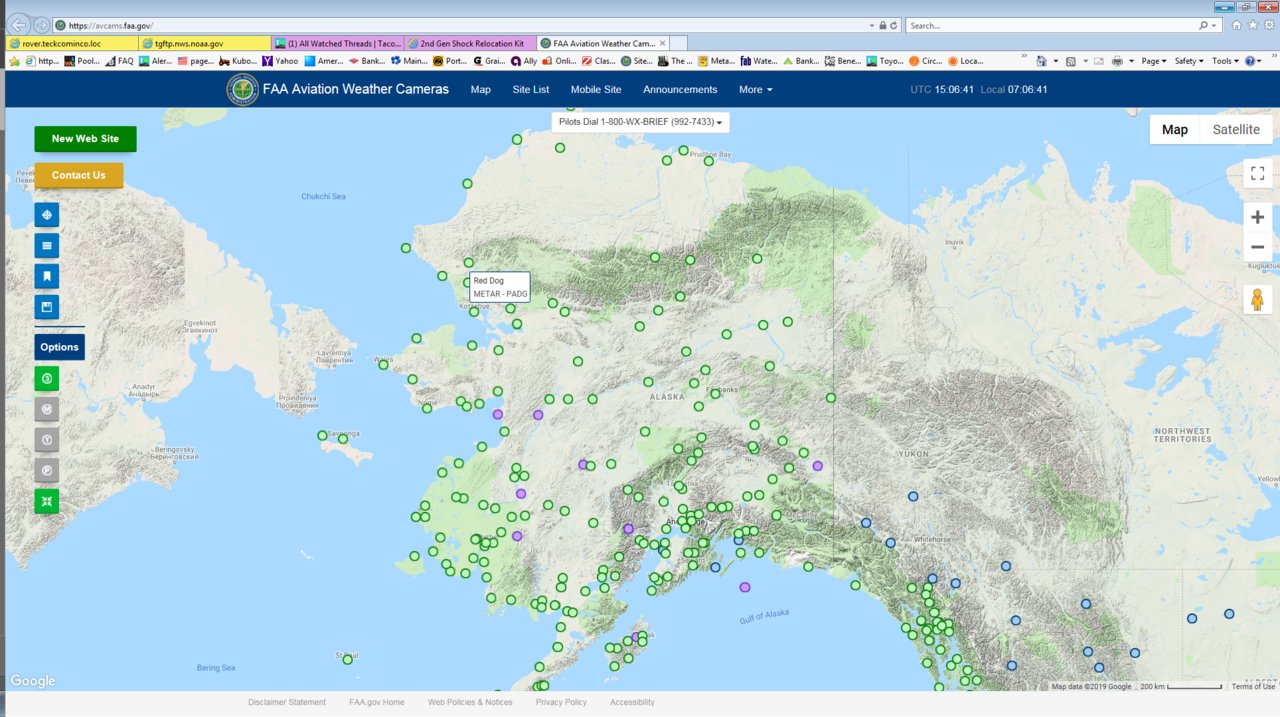Refresh the page using the reload icon
This screenshot has height=717, width=1280.
894,25
